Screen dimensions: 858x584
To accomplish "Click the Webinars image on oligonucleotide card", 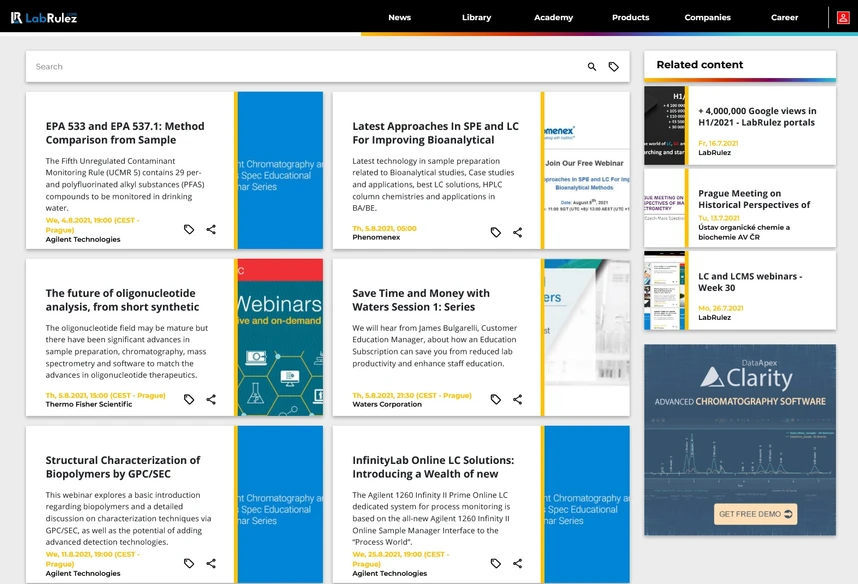I will [x=280, y=337].
